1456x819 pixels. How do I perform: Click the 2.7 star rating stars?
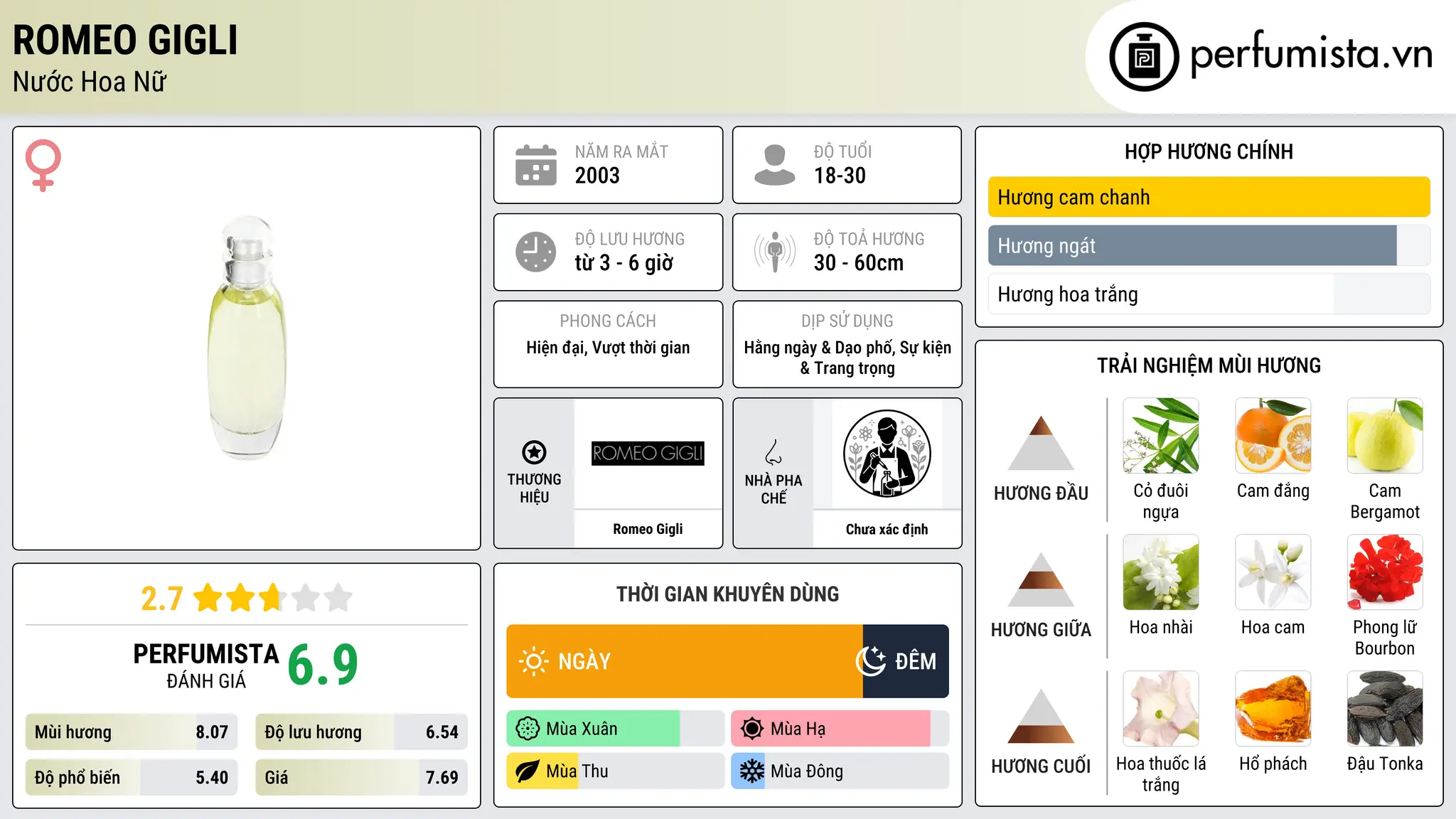pyautogui.click(x=273, y=598)
